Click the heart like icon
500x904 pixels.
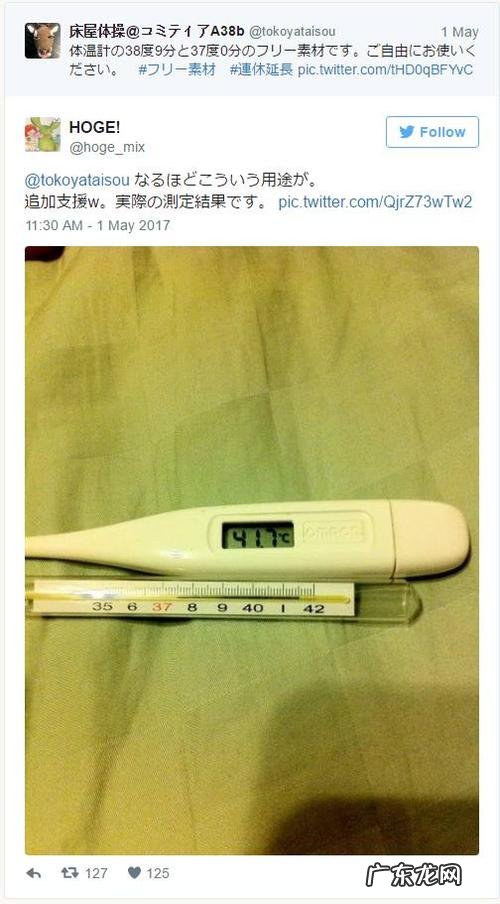134,873
